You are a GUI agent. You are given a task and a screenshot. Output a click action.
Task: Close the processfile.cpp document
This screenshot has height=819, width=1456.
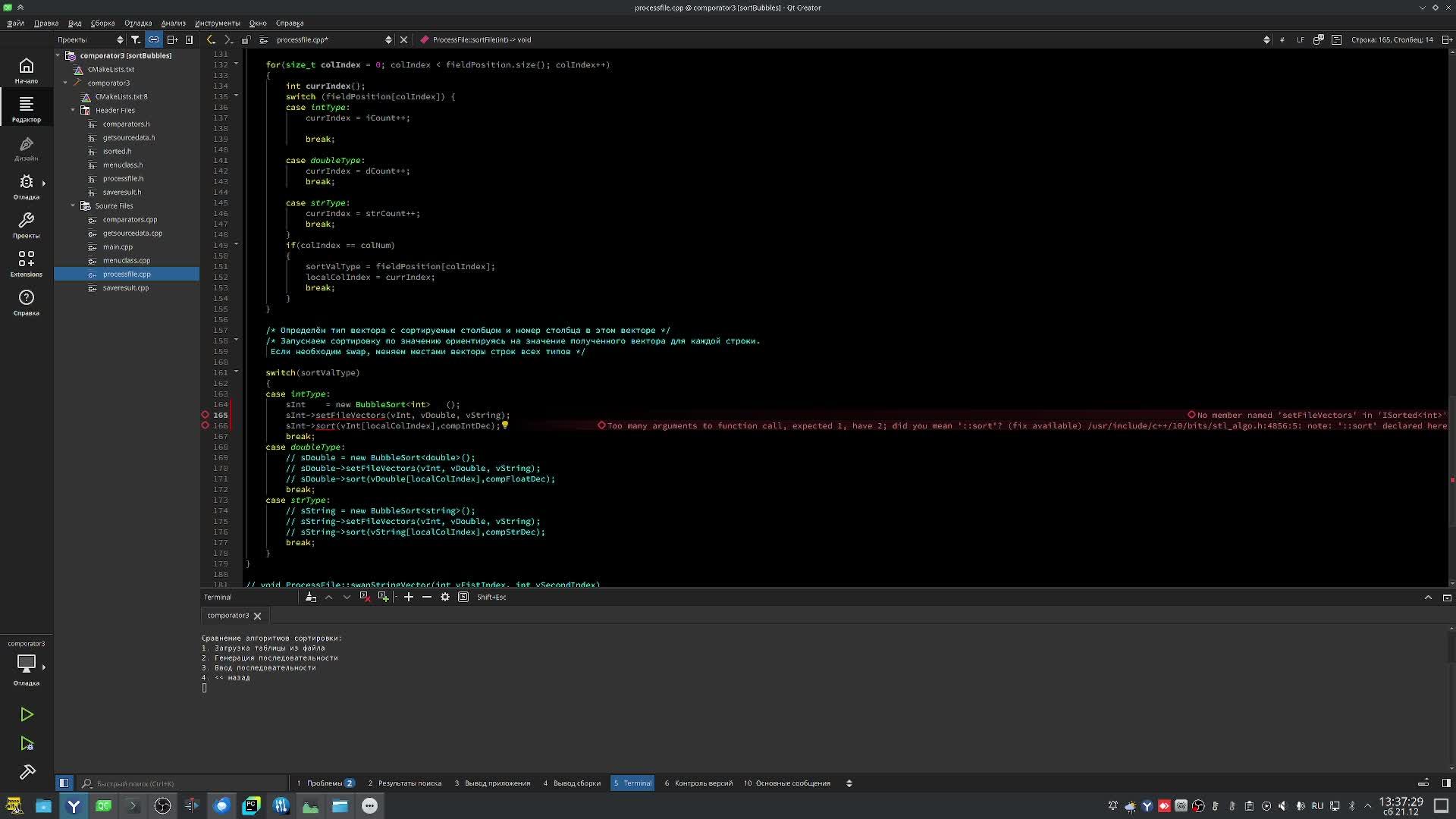click(x=403, y=39)
